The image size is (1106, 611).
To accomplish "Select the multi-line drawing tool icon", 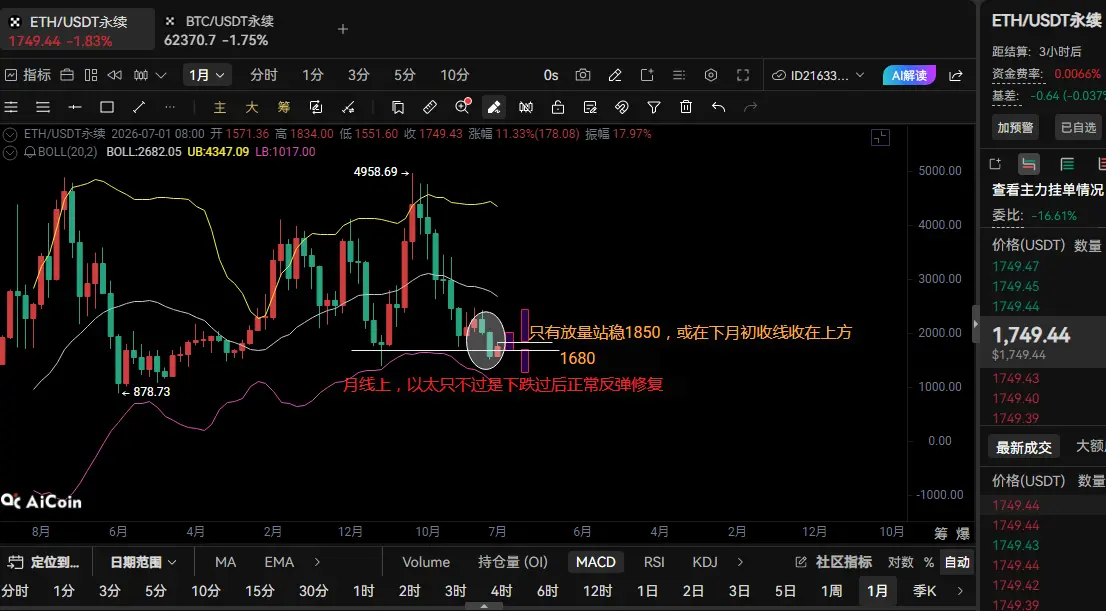I will pos(11,107).
